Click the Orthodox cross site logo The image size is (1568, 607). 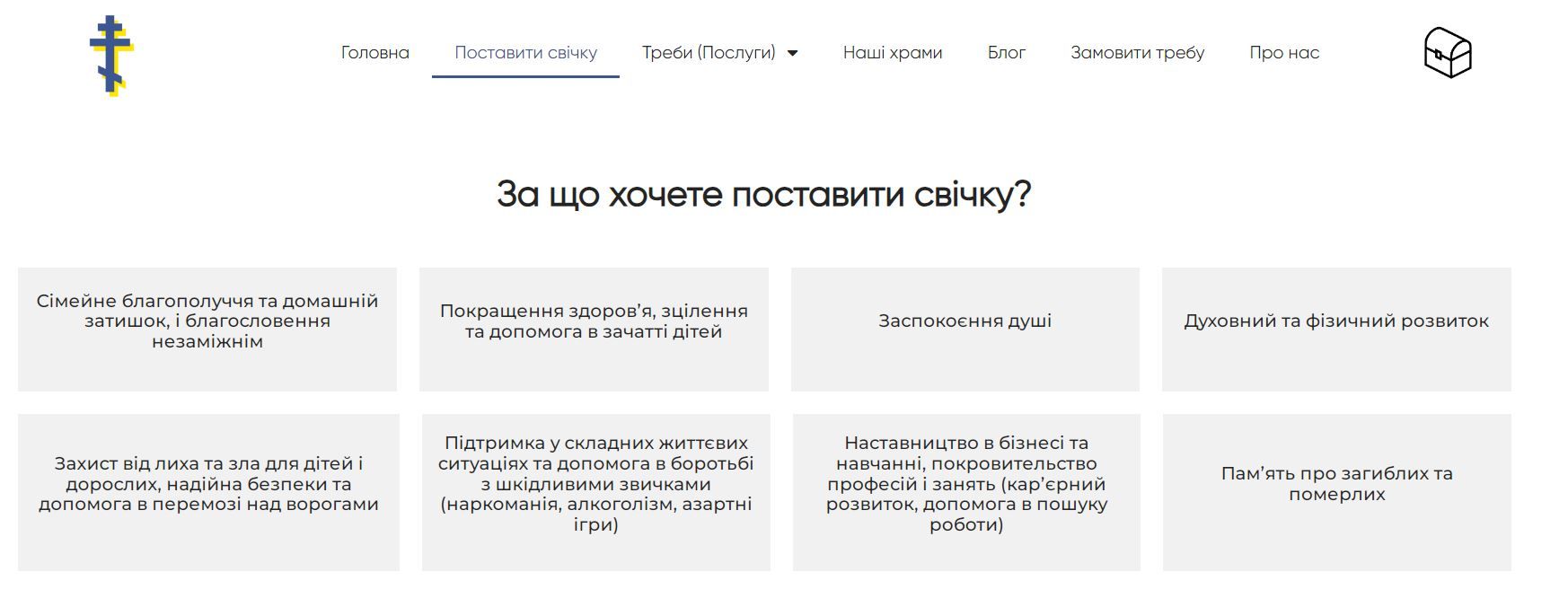[111, 56]
